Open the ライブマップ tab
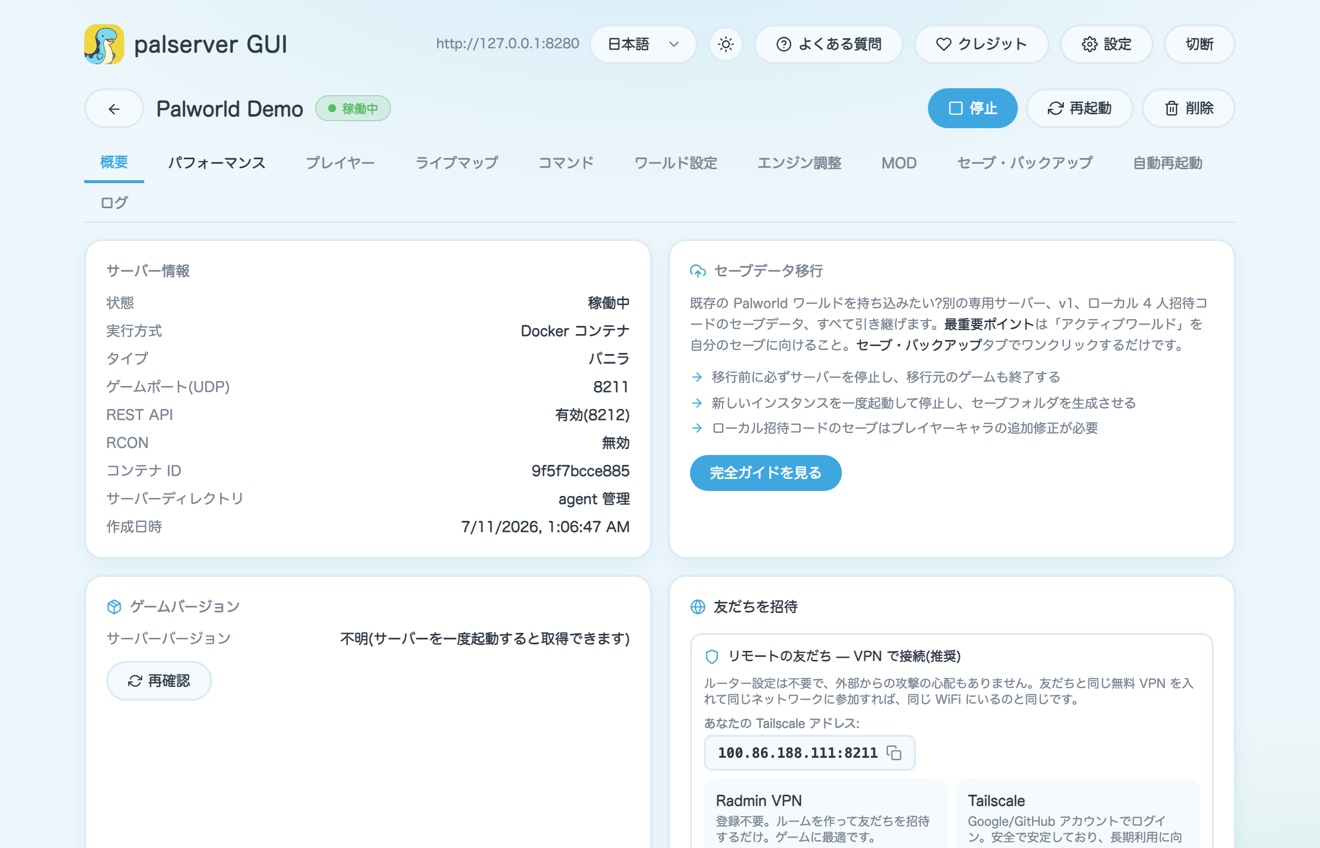The height and width of the screenshot is (848, 1320). (x=456, y=163)
